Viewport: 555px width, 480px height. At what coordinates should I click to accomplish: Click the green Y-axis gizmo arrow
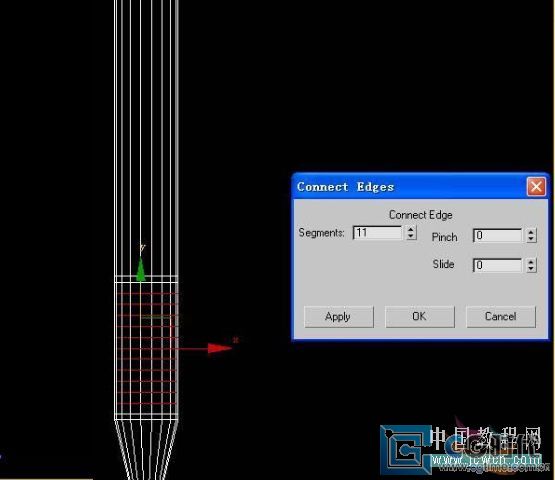point(141,269)
